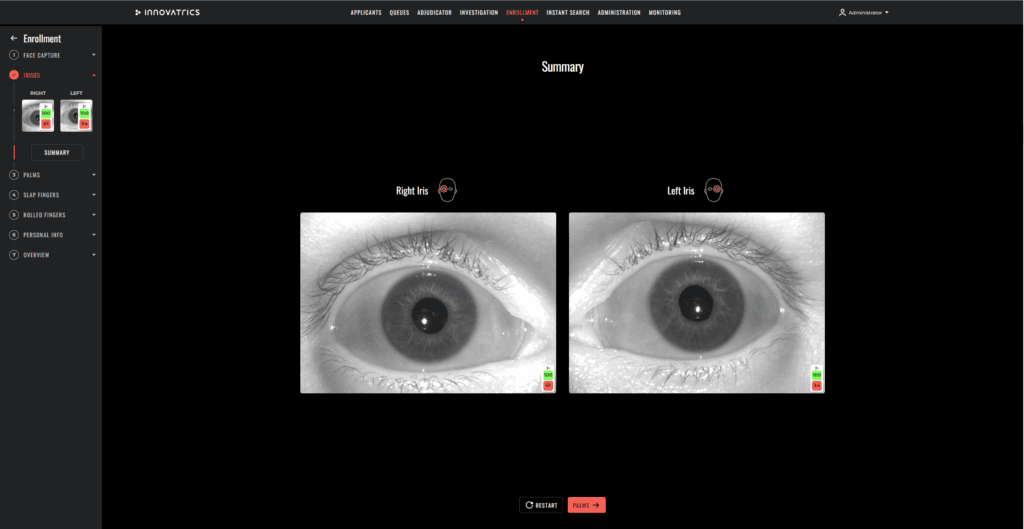Click the Rolled Fingers step label
Viewport: 1024px width, 529px height.
pyautogui.click(x=44, y=215)
